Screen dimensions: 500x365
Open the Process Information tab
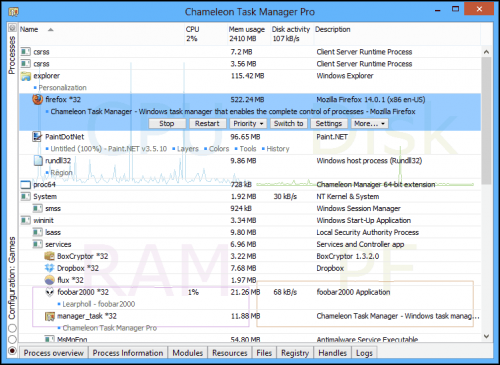click(x=128, y=353)
